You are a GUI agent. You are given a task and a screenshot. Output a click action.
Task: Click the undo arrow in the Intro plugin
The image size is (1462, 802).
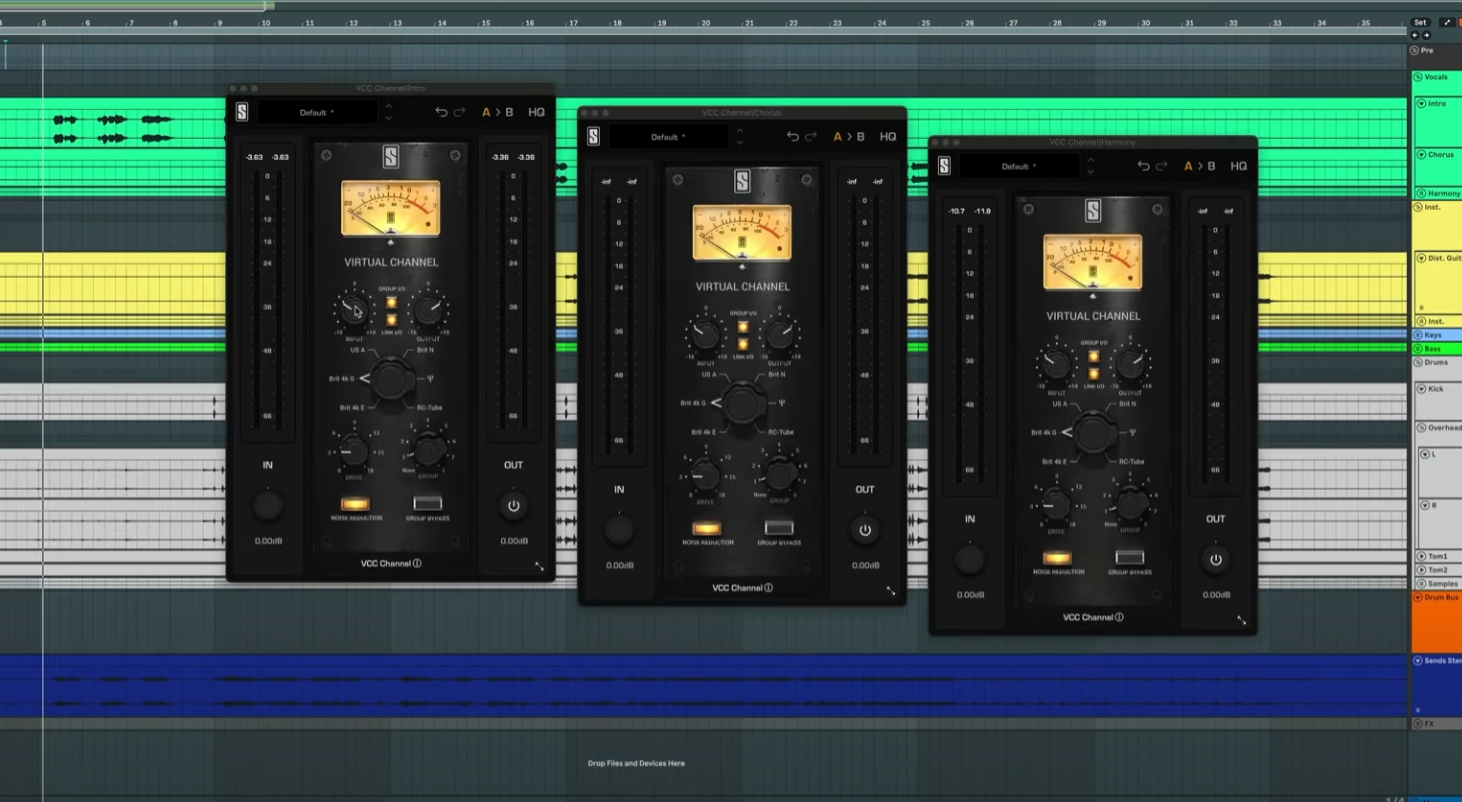coord(441,112)
